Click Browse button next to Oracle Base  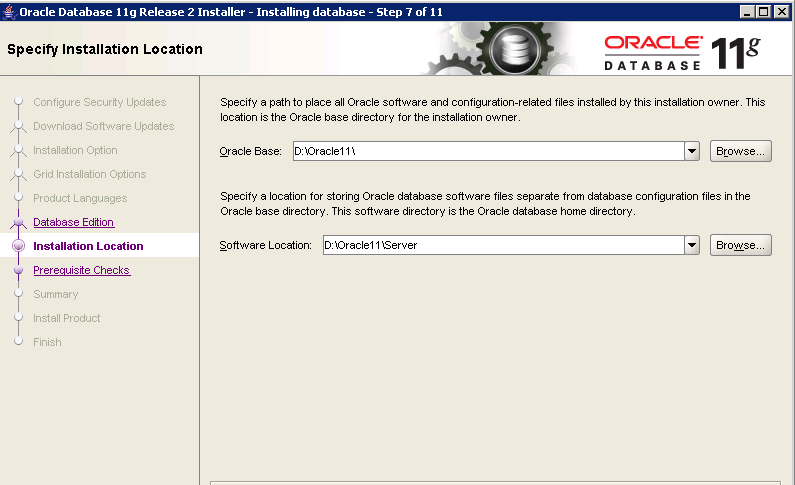pos(740,151)
